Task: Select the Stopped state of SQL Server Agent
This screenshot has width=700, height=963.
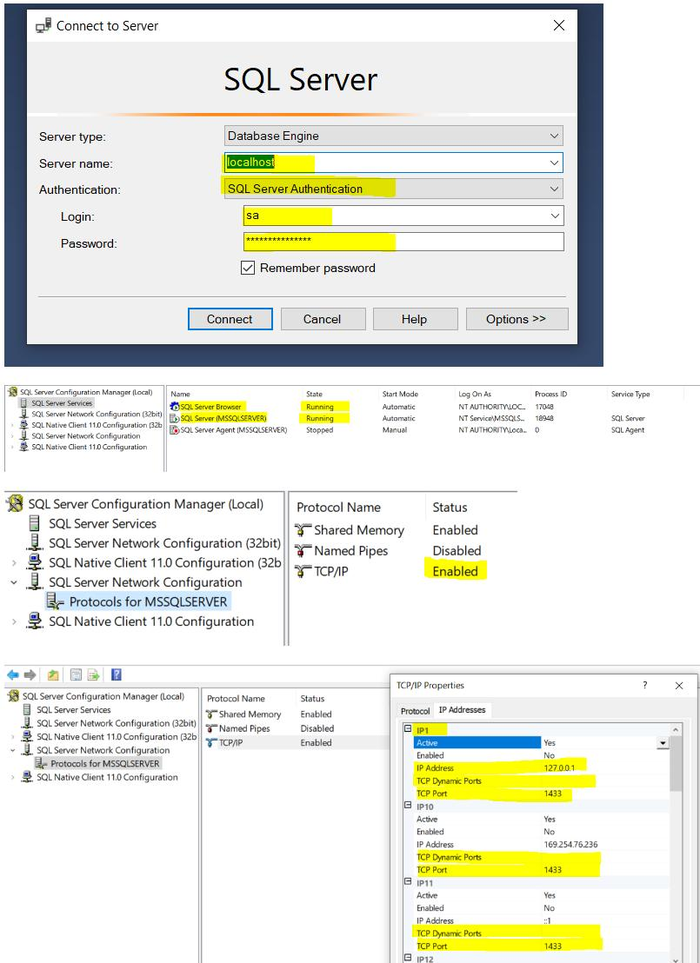Action: pyautogui.click(x=319, y=430)
